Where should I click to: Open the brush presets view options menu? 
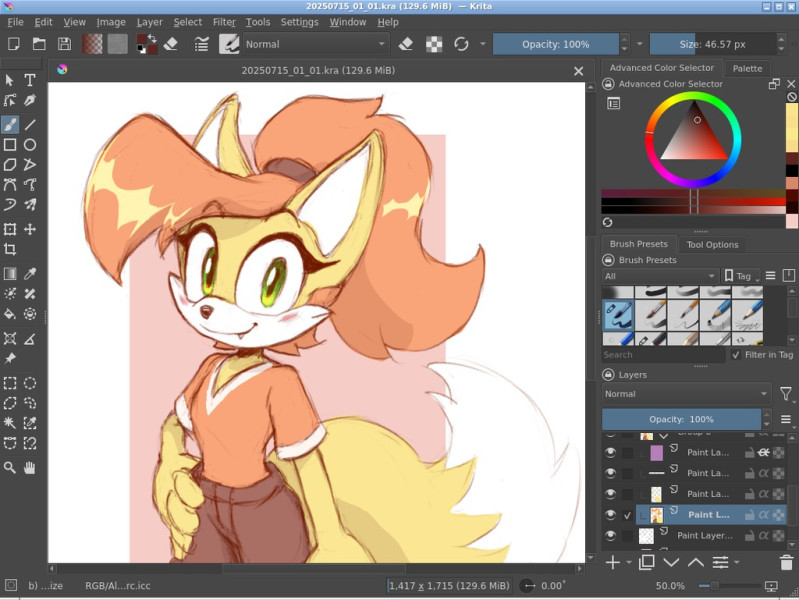(x=770, y=276)
